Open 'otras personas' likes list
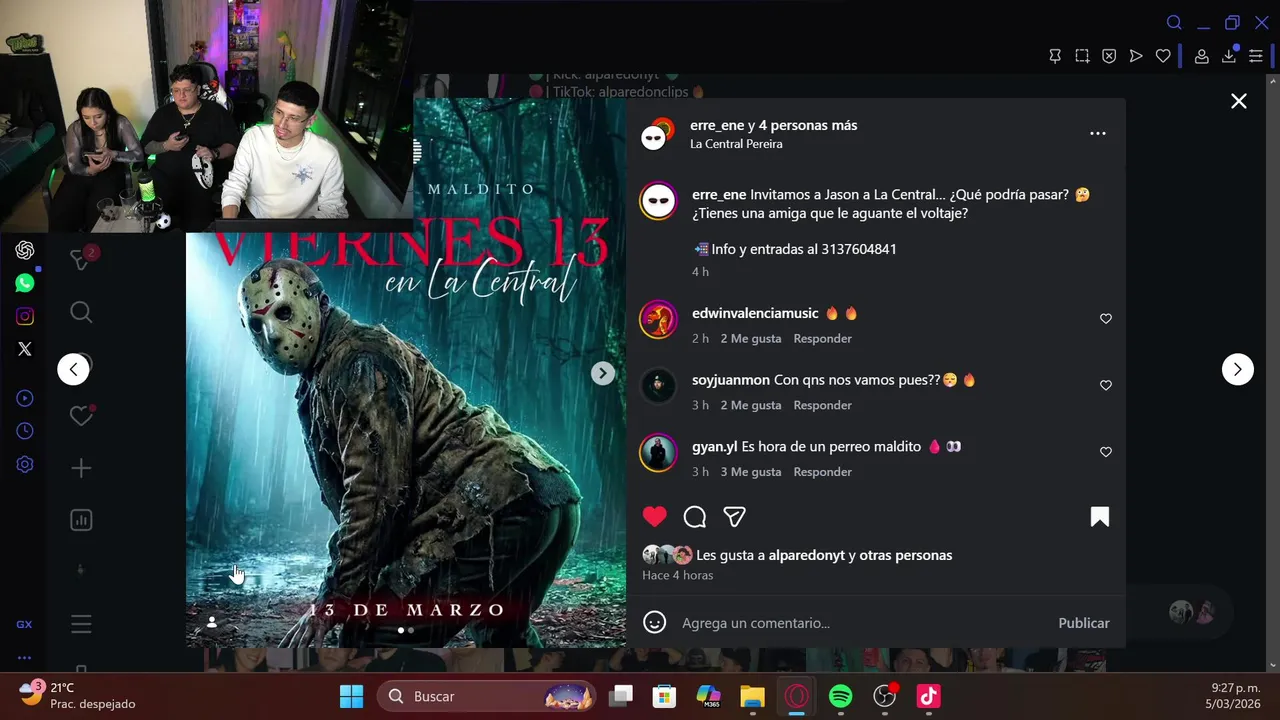 click(x=906, y=555)
